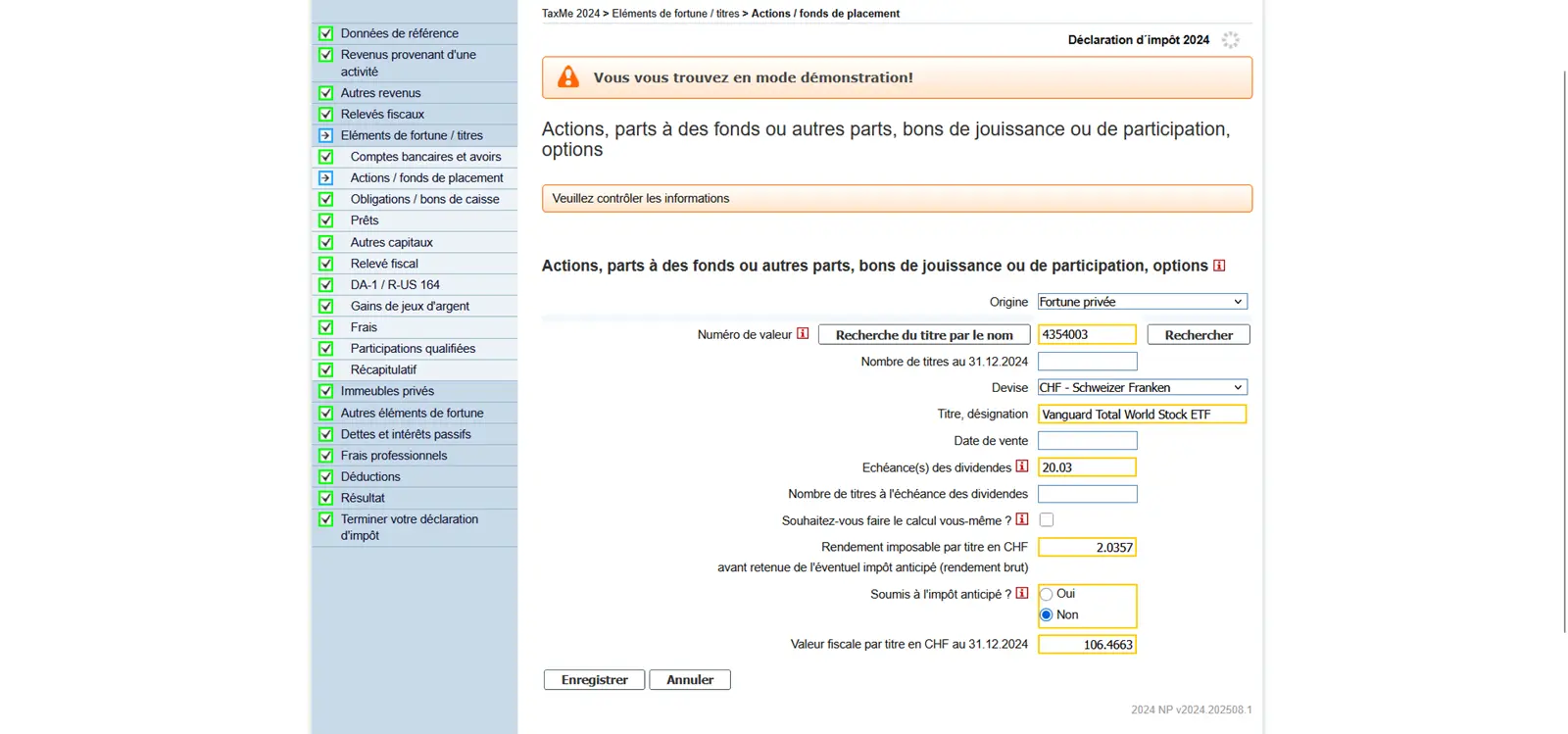Image resolution: width=1568 pixels, height=734 pixels.
Task: Click the TaxMe 2024 breadcrumb link
Action: [x=570, y=14]
